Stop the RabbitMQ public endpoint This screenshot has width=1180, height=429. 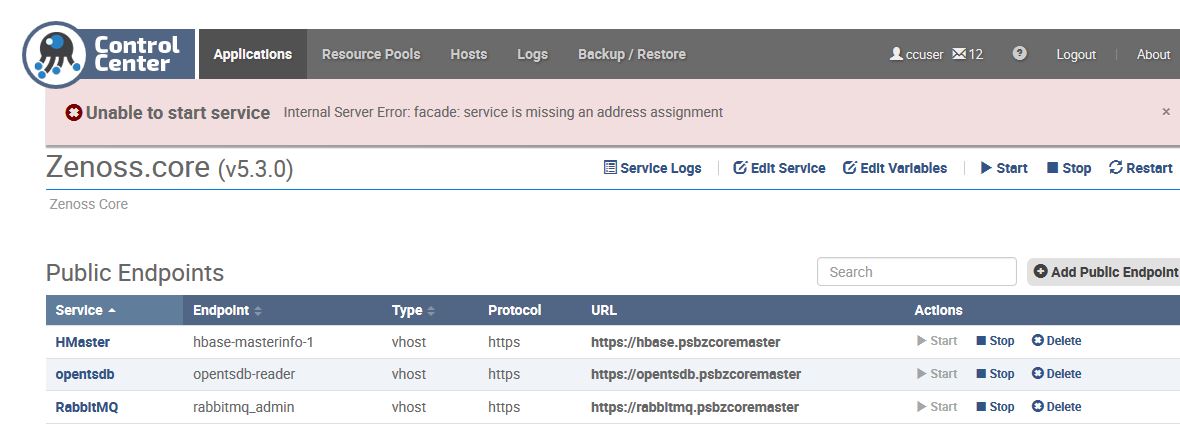(x=995, y=407)
